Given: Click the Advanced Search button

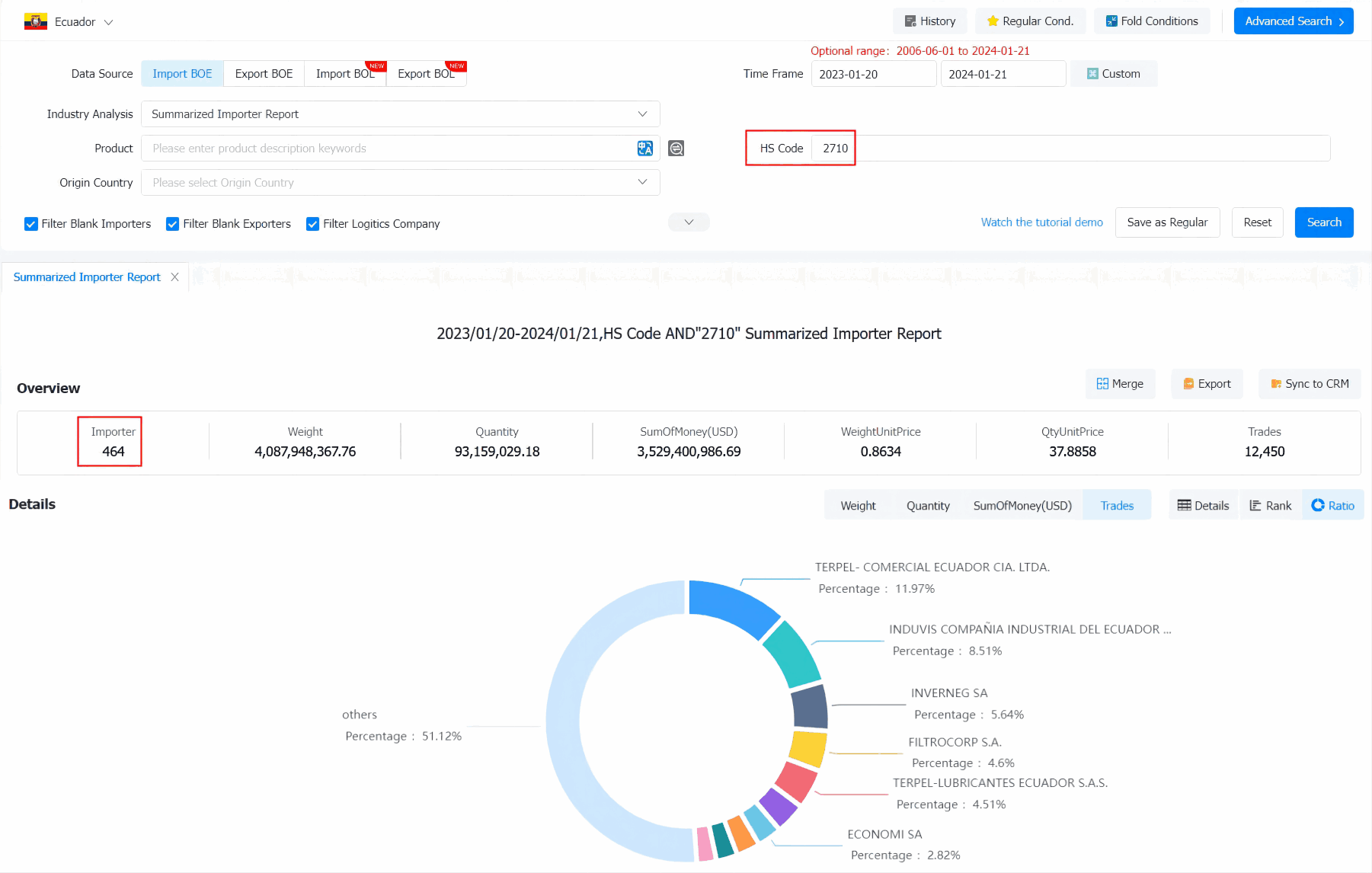Looking at the screenshot, I should coord(1294,21).
